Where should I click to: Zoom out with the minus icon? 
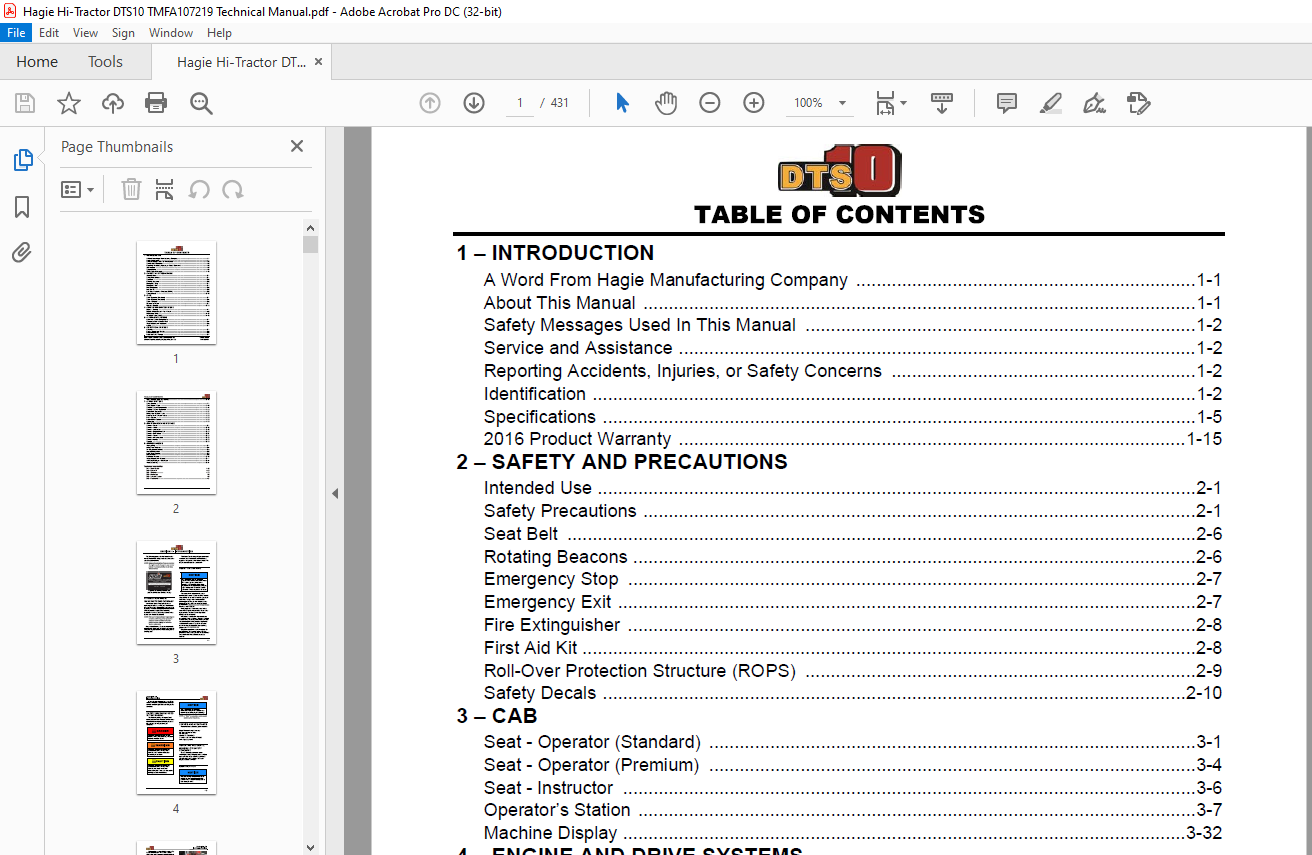[x=710, y=103]
